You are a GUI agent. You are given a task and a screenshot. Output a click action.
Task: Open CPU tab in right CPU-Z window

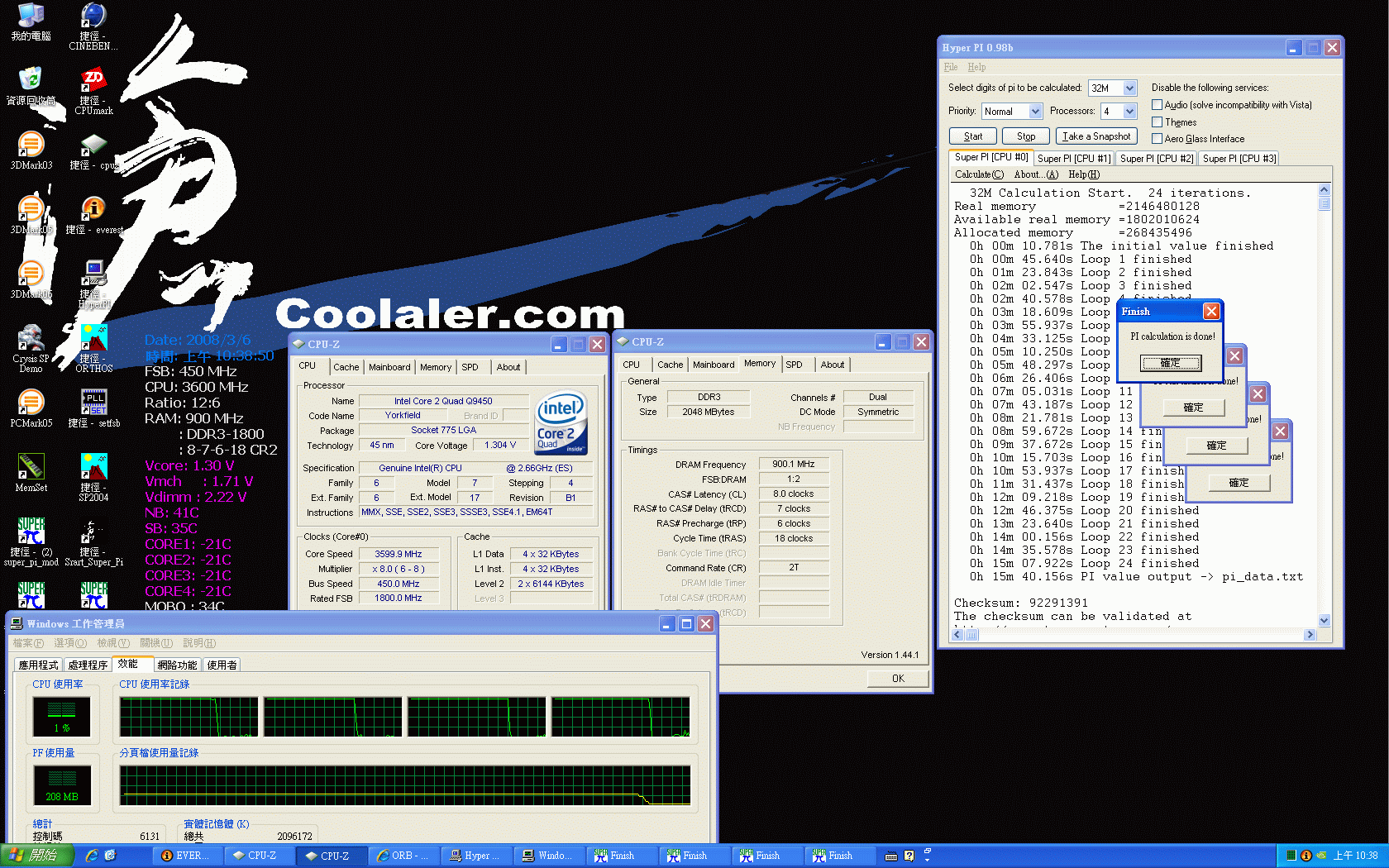[x=631, y=365]
